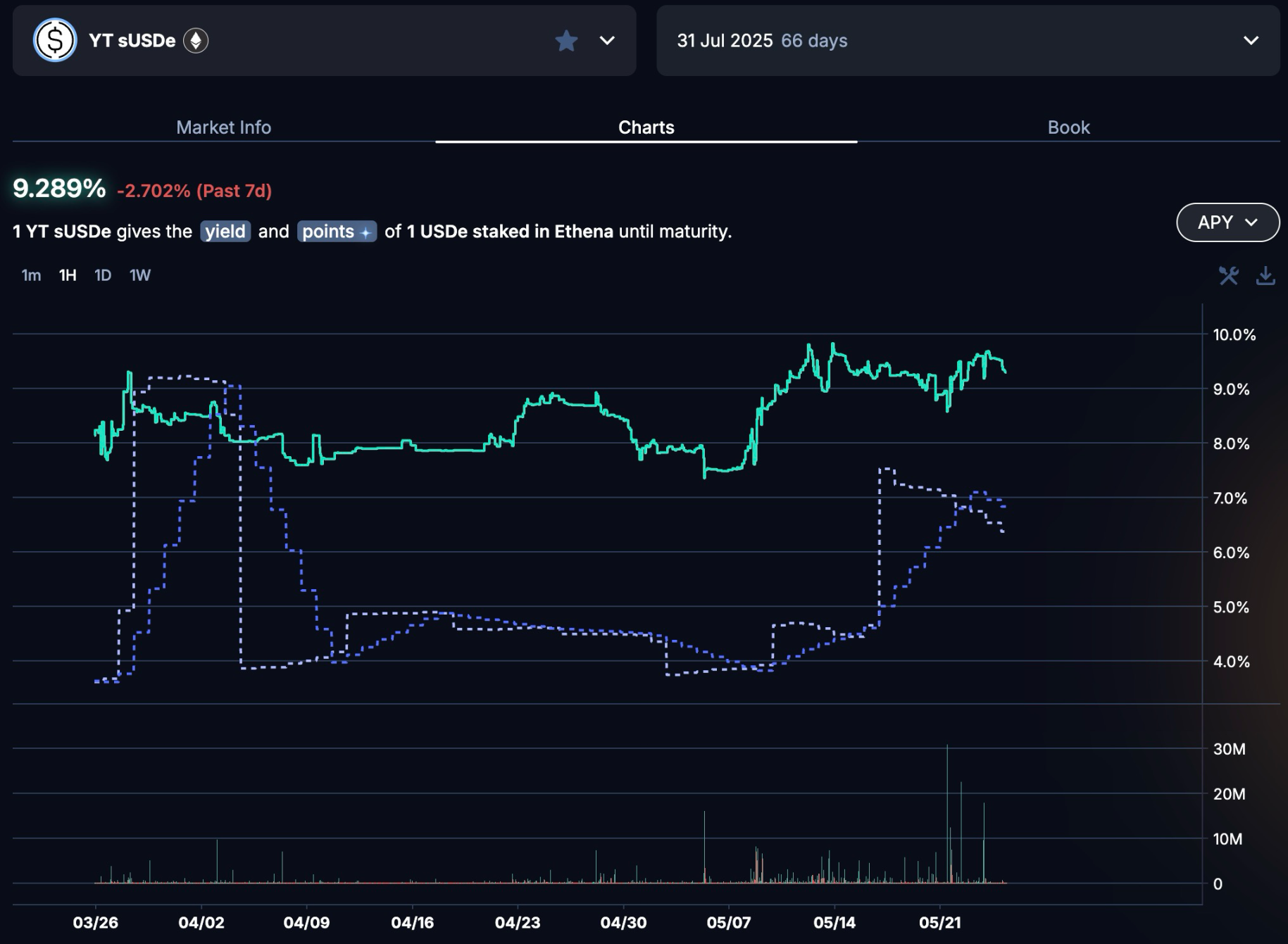
Task: Click the sparkle icon on points badge
Action: (365, 232)
